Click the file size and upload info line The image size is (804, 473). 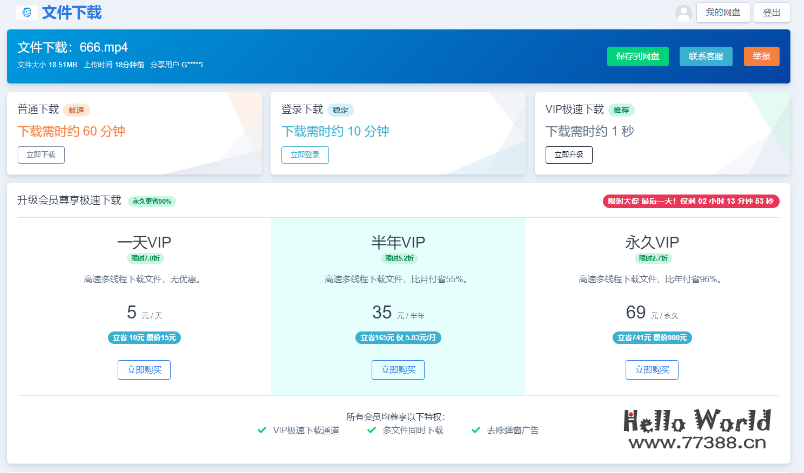(x=110, y=65)
